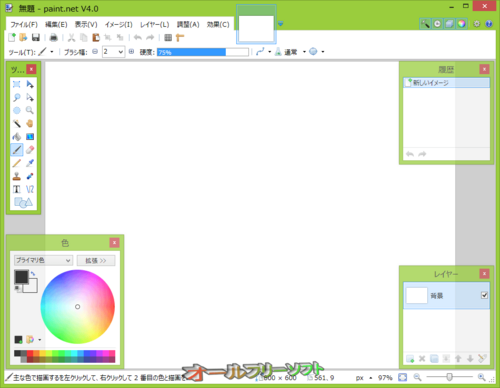Click the primary color black swatch
This screenshot has height=388, width=500.
pyautogui.click(x=21, y=277)
